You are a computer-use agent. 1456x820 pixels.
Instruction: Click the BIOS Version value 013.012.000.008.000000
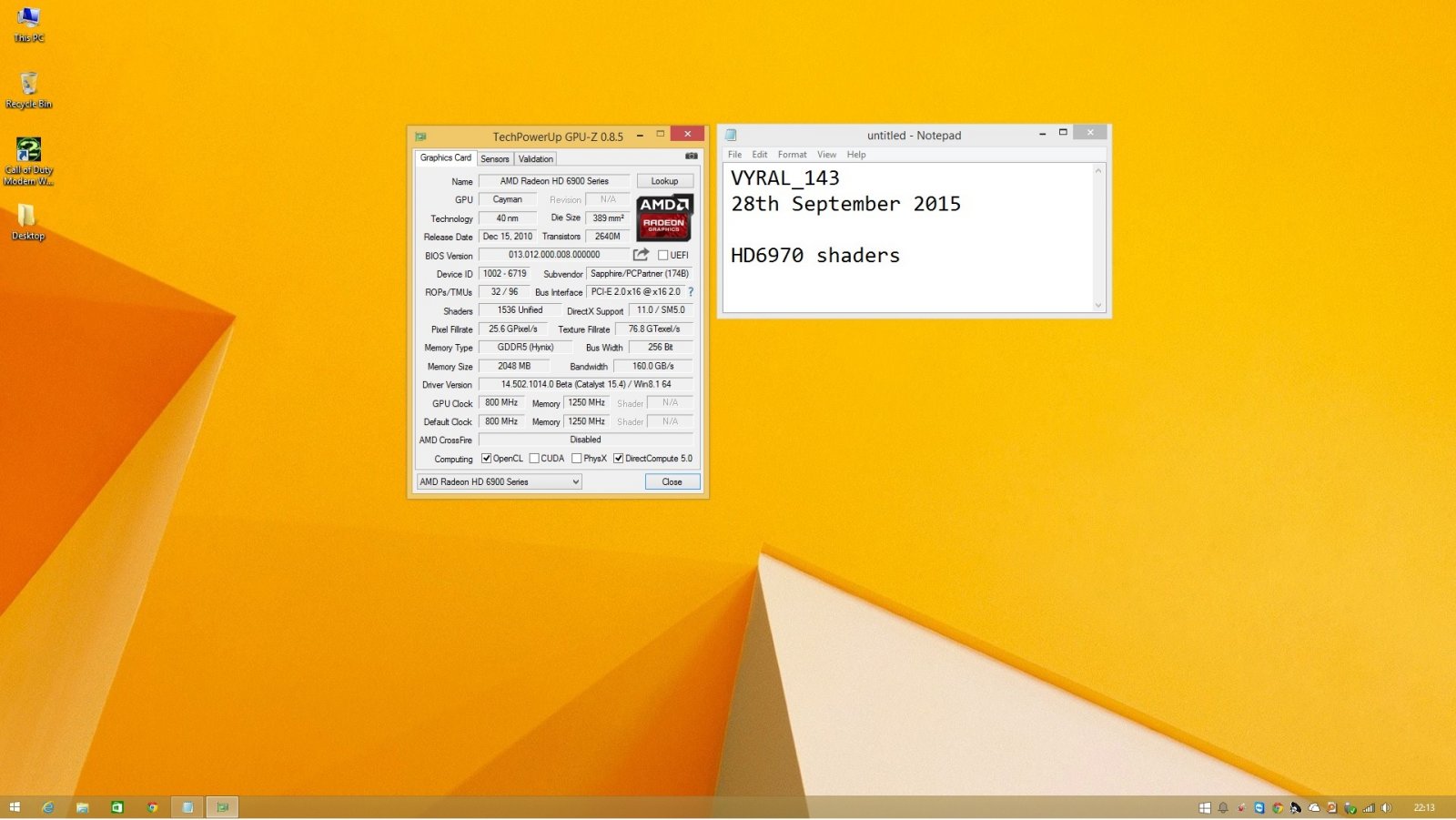click(x=554, y=255)
